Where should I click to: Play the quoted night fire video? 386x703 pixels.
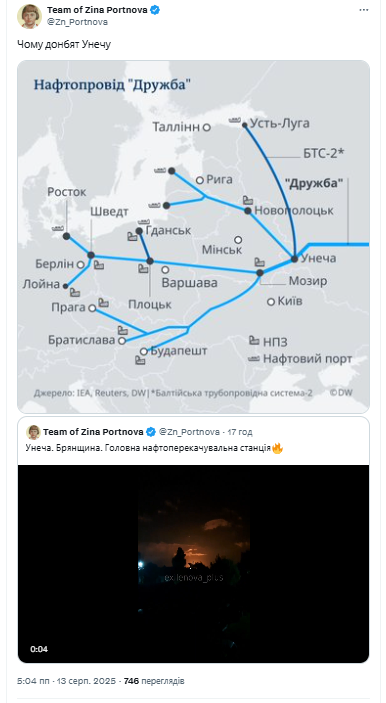193,564
